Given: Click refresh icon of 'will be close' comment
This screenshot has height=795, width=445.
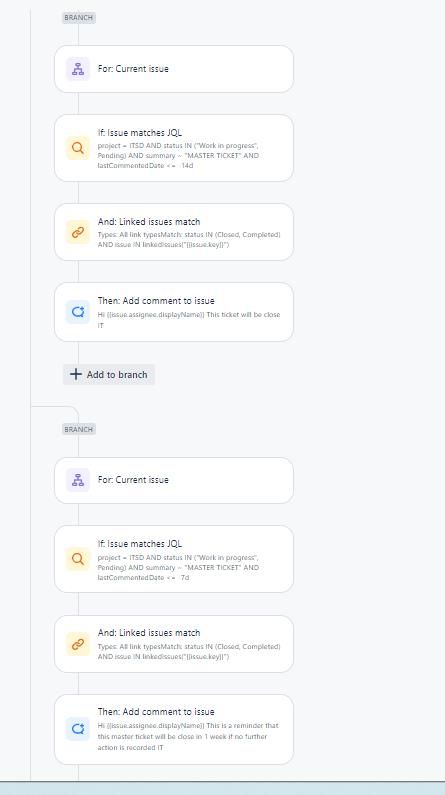Looking at the screenshot, I should point(78,312).
